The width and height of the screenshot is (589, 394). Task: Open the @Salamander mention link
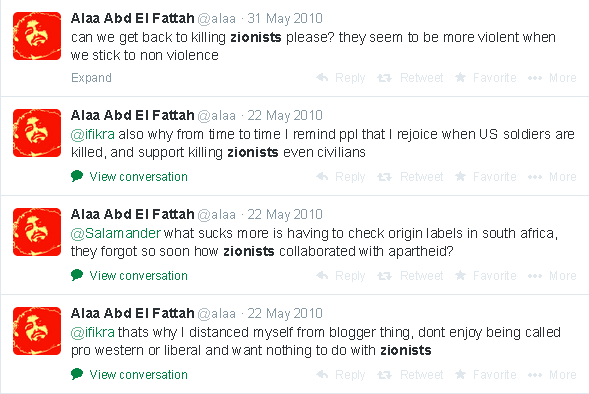pos(116,233)
